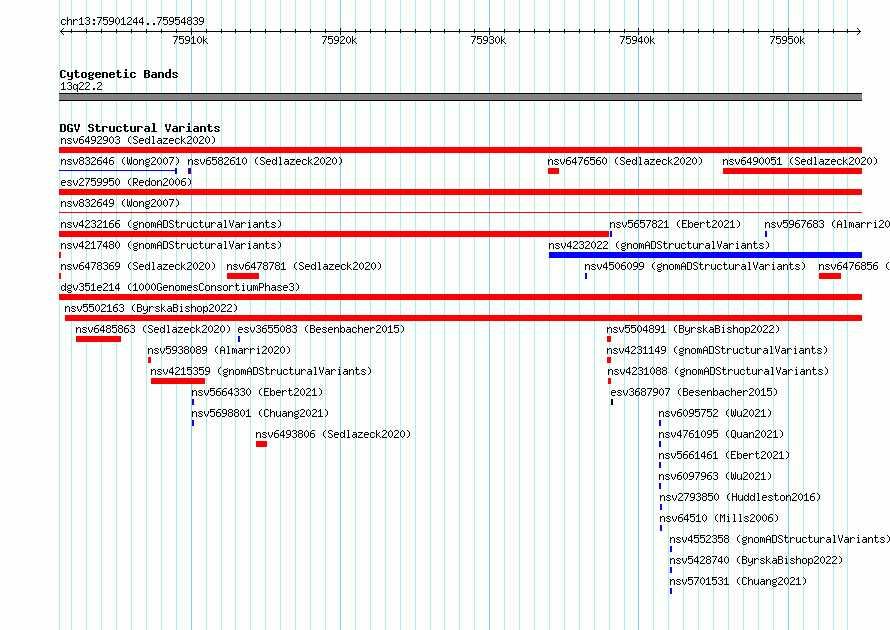890x630 pixels.
Task: Click the 13q22.2 cytogenetic band bar
Action: click(x=460, y=97)
